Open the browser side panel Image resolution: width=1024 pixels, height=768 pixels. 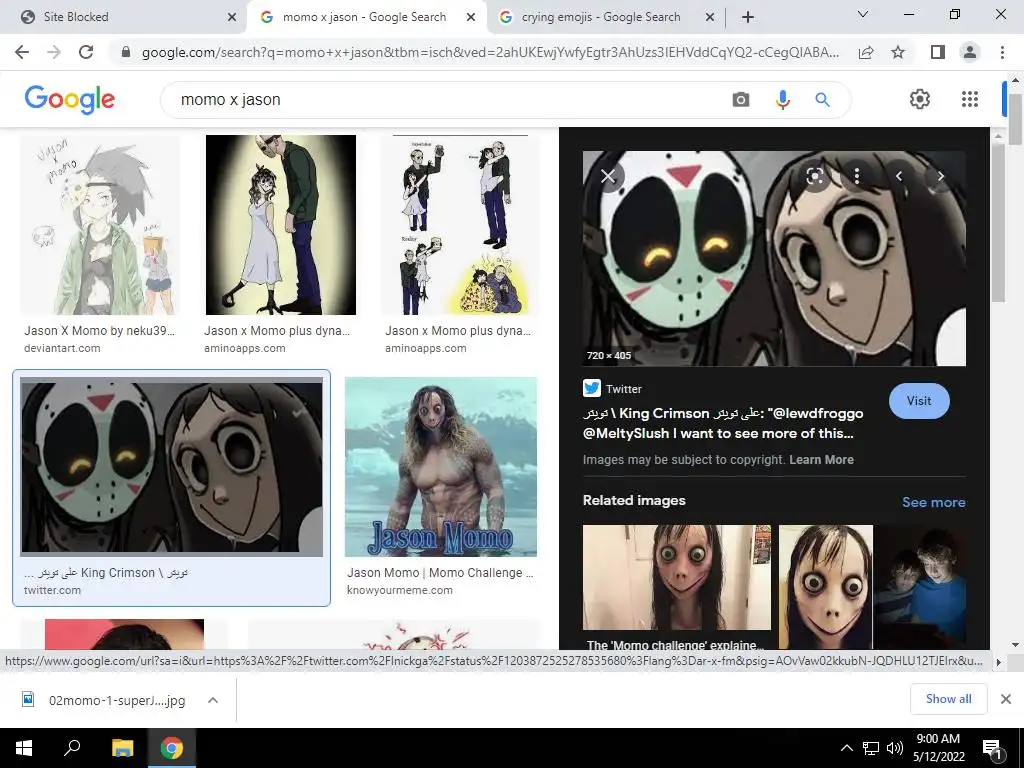[938, 52]
